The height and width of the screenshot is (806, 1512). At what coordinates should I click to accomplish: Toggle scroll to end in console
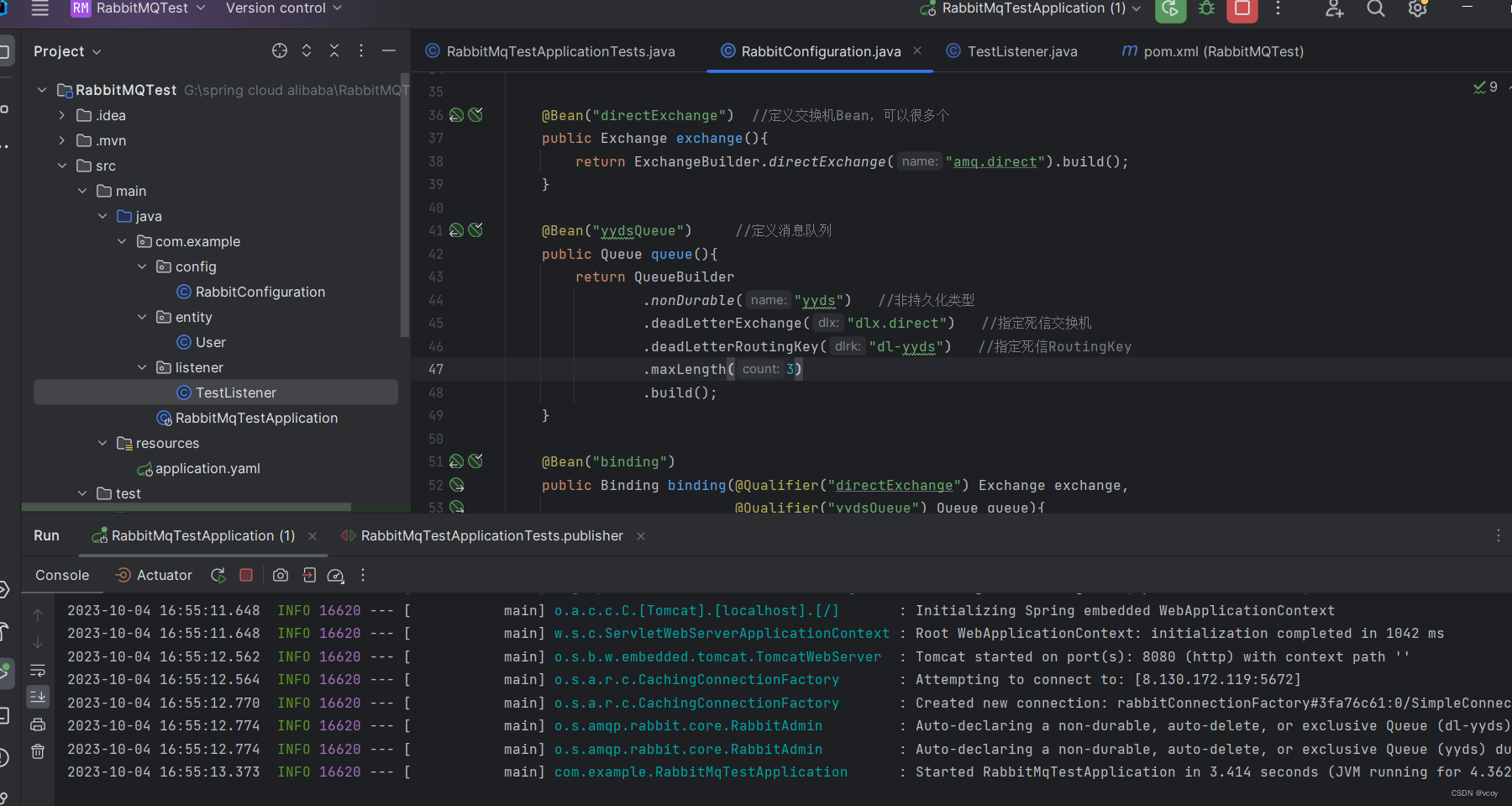pos(38,697)
